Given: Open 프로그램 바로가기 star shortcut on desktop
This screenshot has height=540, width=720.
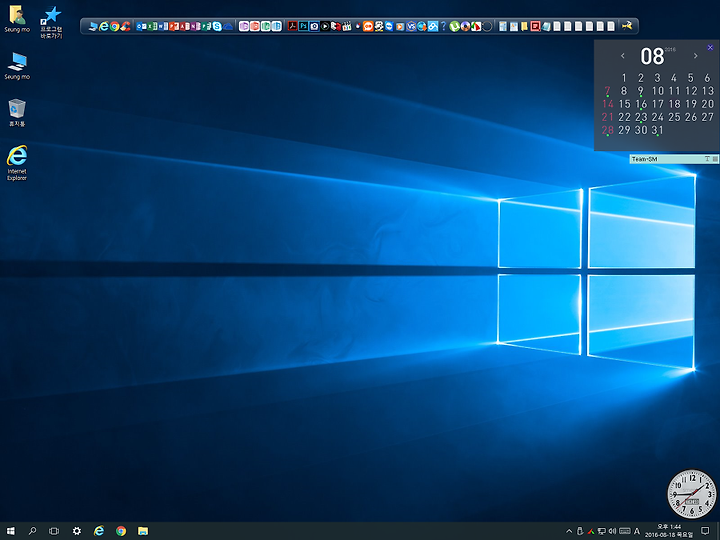Looking at the screenshot, I should click(x=51, y=22).
